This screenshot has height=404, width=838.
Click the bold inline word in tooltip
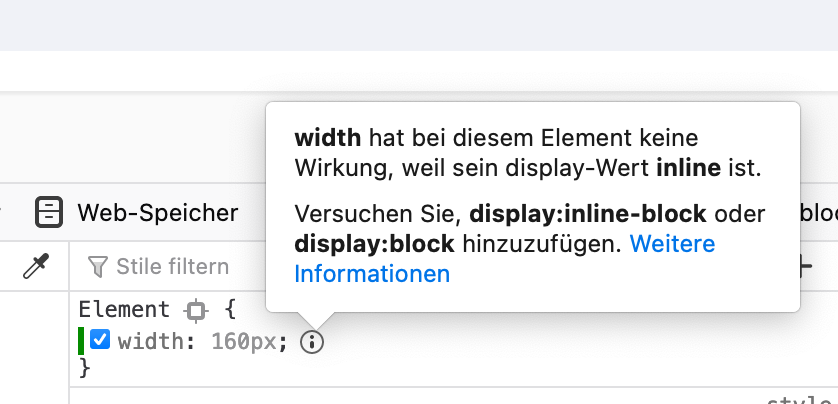click(x=688, y=167)
